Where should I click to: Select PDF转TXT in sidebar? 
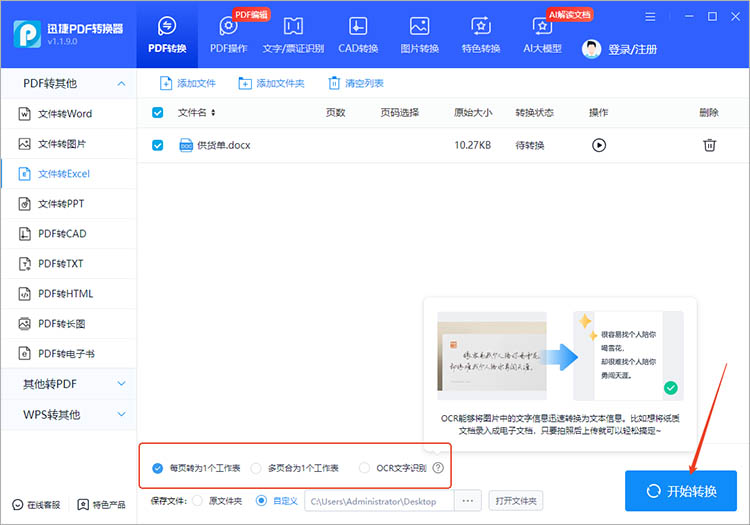pos(68,263)
